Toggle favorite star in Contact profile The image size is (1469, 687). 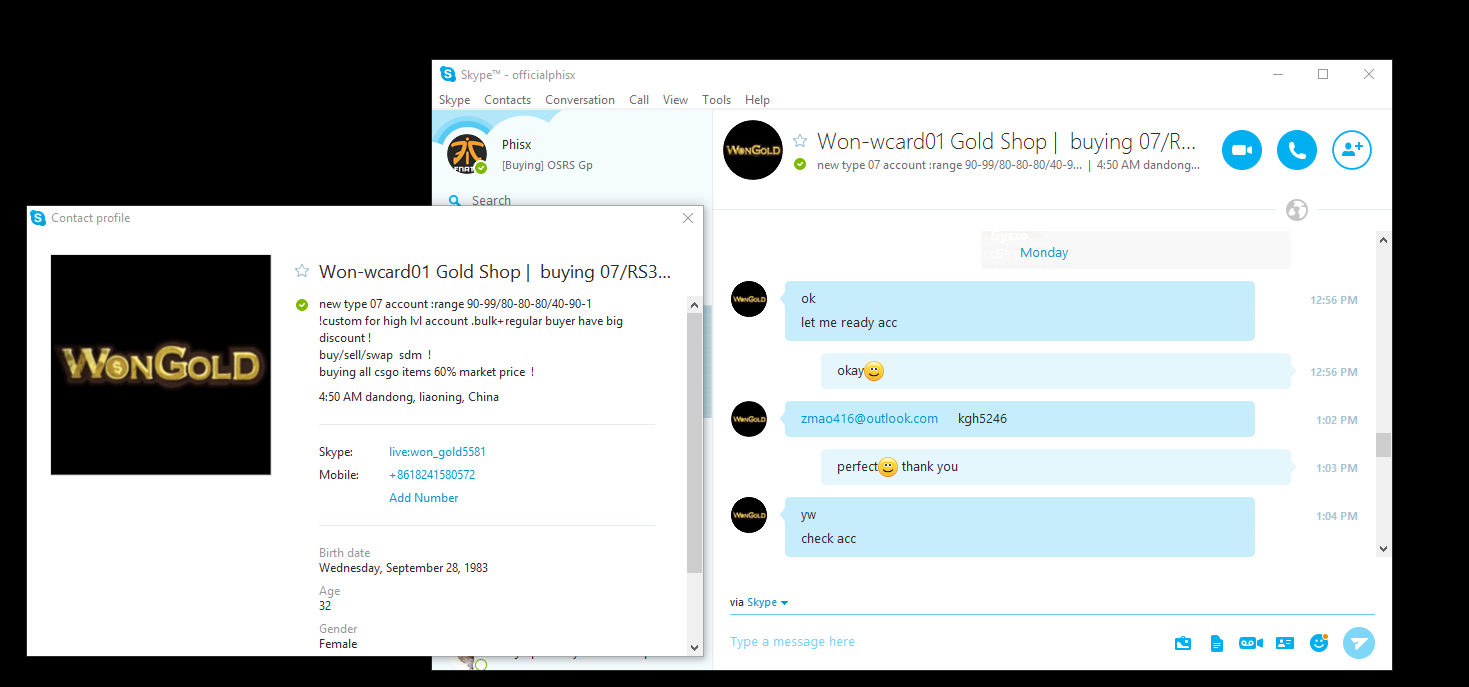point(302,271)
